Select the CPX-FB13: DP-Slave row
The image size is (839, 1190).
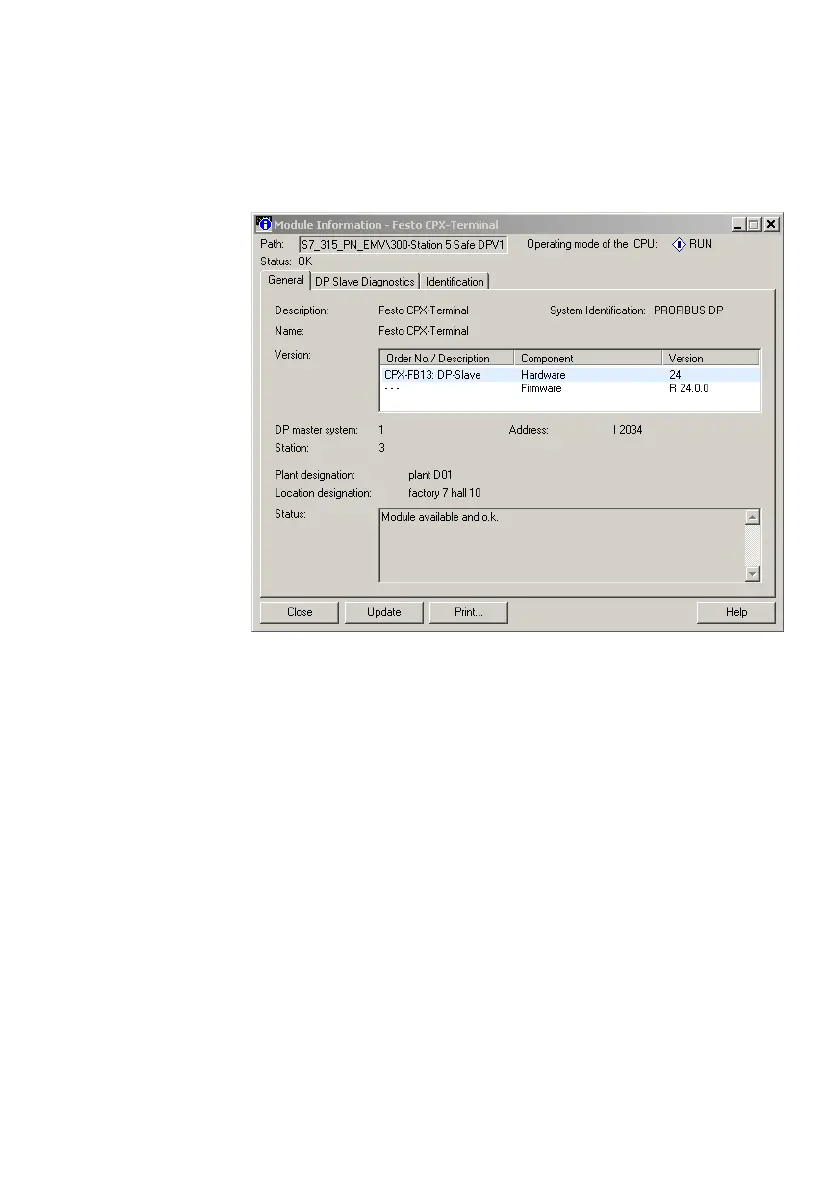tap(570, 375)
